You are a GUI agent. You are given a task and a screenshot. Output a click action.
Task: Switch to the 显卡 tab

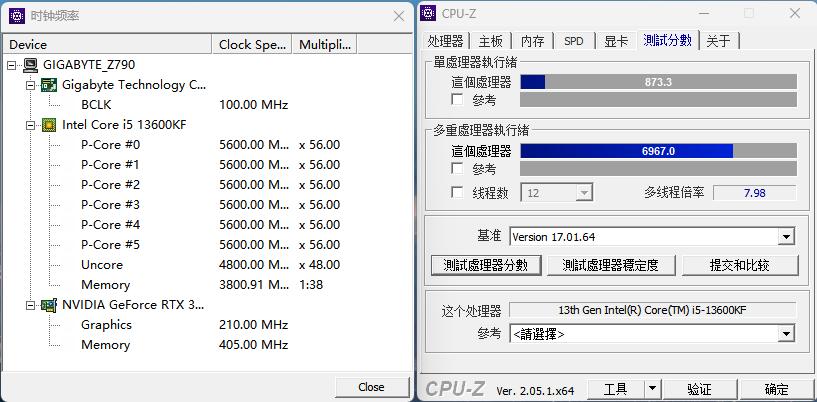pyautogui.click(x=616, y=41)
